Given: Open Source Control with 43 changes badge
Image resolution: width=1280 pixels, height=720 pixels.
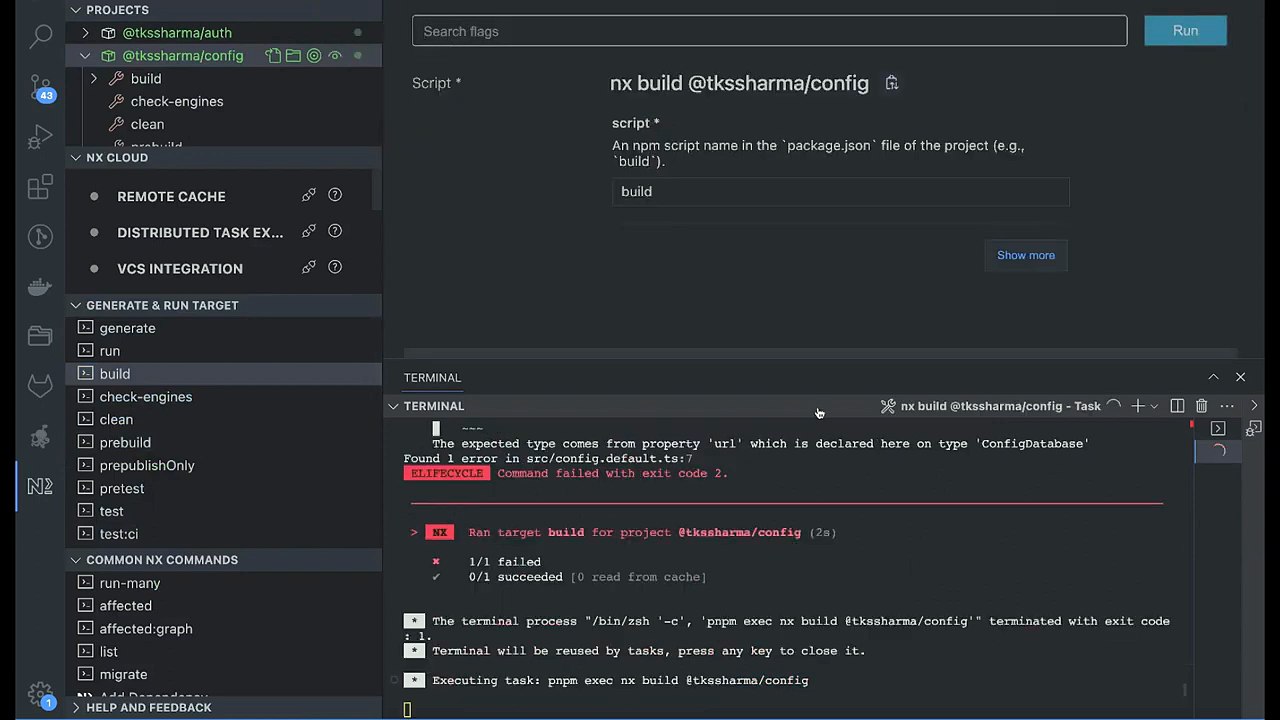Looking at the screenshot, I should pyautogui.click(x=40, y=87).
